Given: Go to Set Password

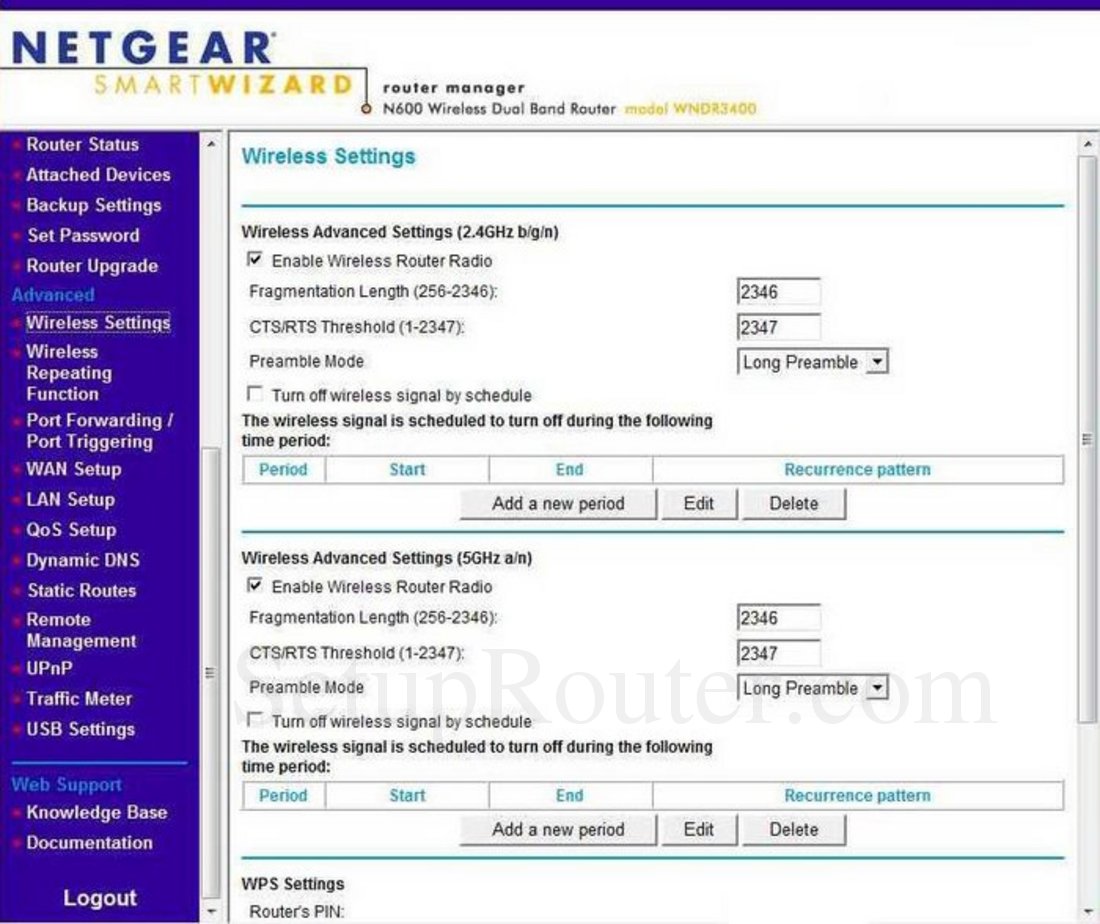Looking at the screenshot, I should [82, 235].
